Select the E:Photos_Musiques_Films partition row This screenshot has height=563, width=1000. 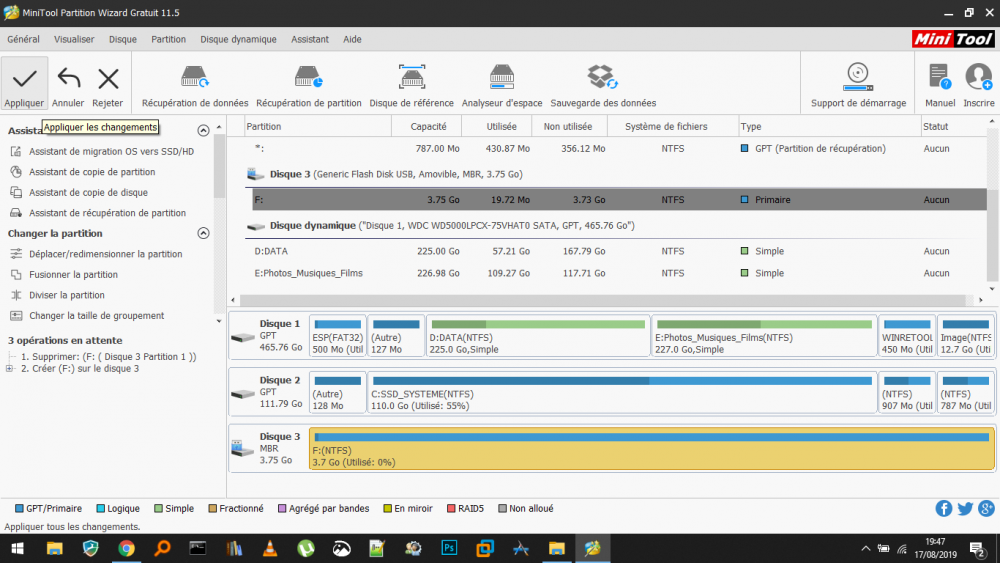[308, 273]
